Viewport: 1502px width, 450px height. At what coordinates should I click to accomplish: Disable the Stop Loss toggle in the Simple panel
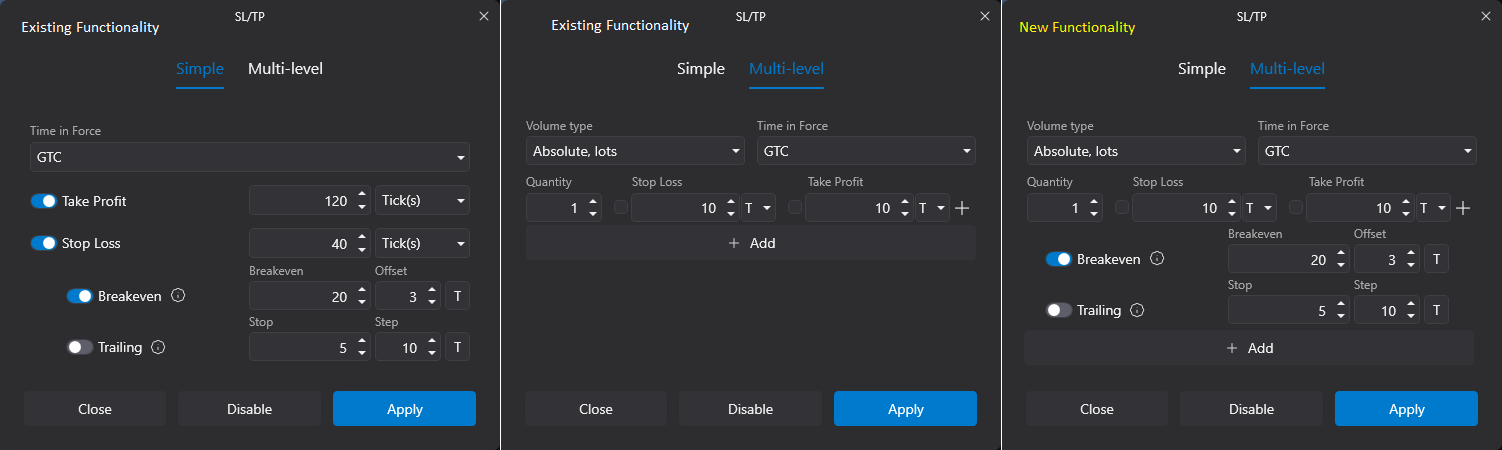pos(43,243)
